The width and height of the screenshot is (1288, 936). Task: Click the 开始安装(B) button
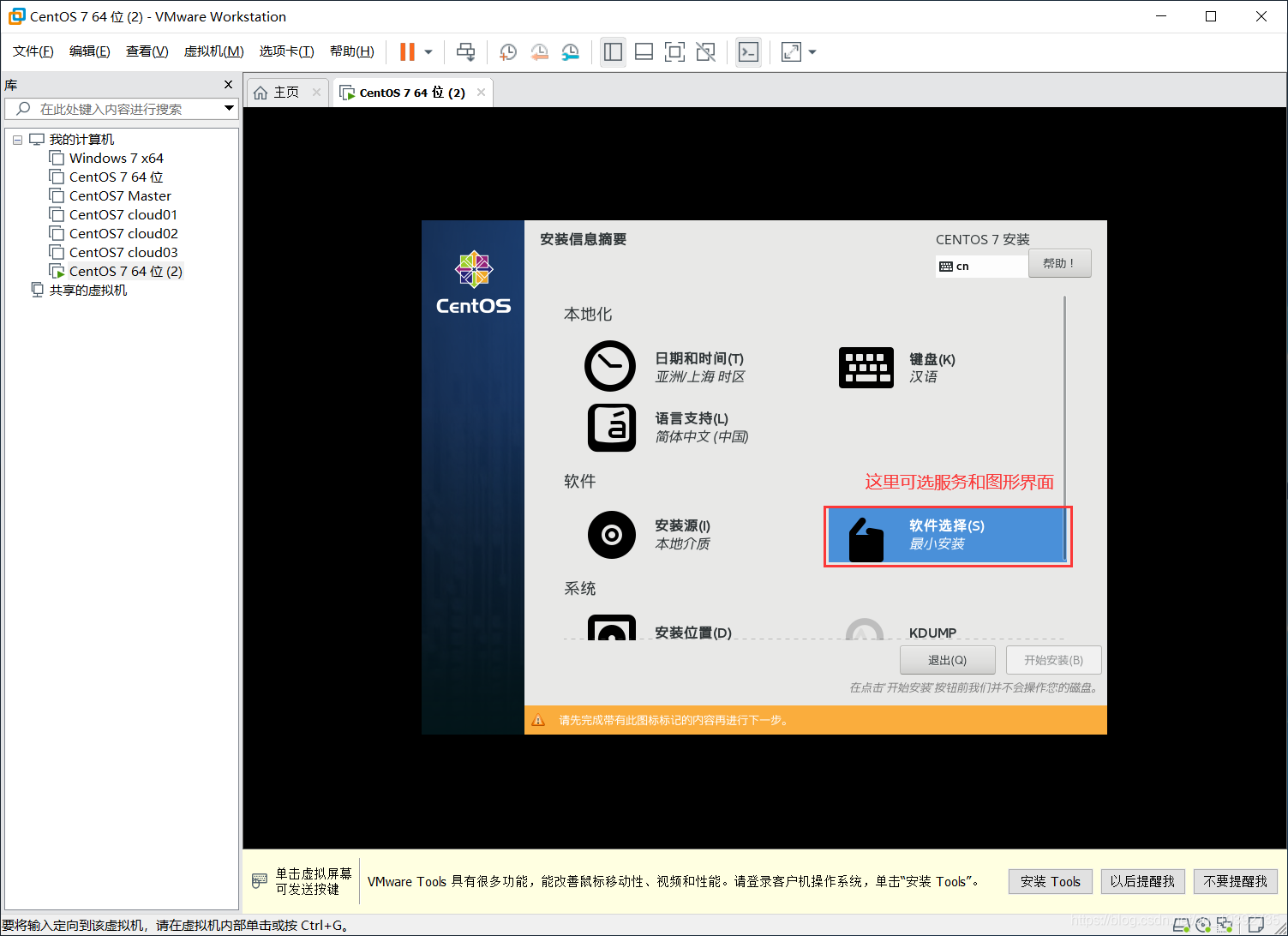tap(1053, 660)
